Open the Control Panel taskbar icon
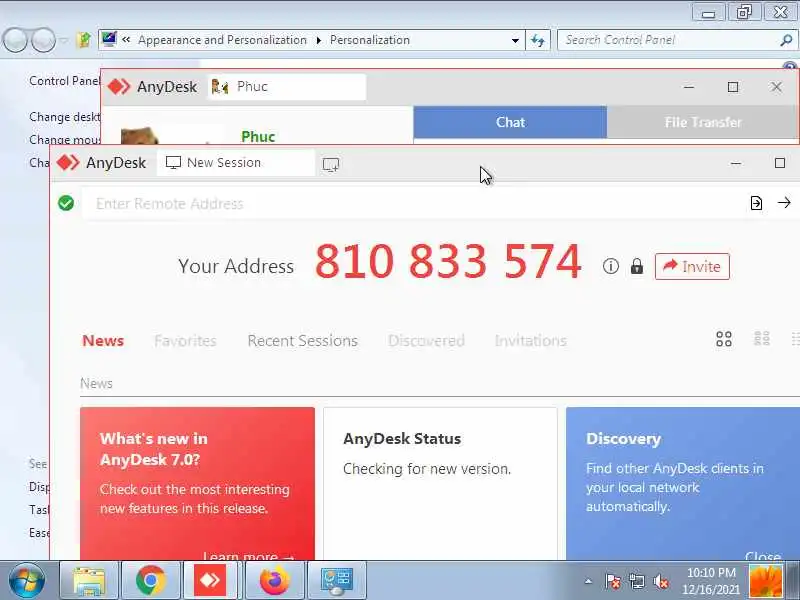Screen dimensions: 800x600 (336, 581)
